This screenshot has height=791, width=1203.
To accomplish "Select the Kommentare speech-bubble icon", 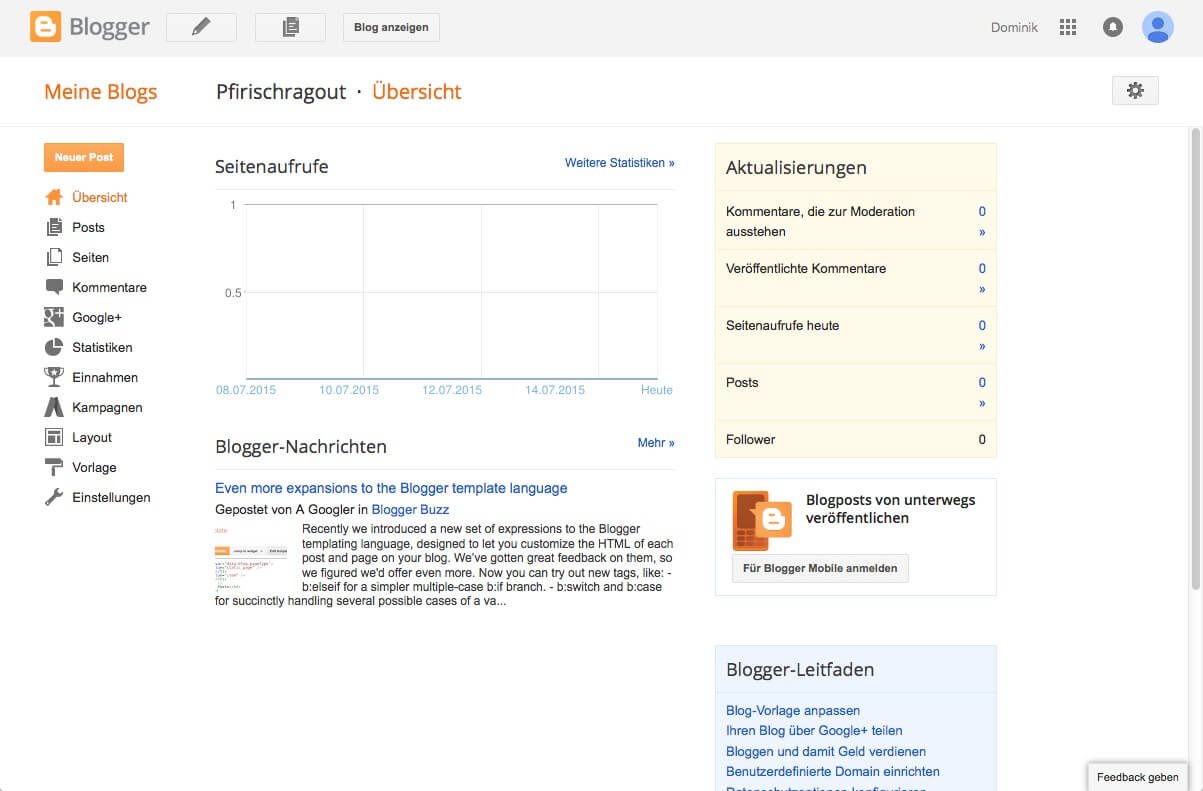I will [x=52, y=287].
